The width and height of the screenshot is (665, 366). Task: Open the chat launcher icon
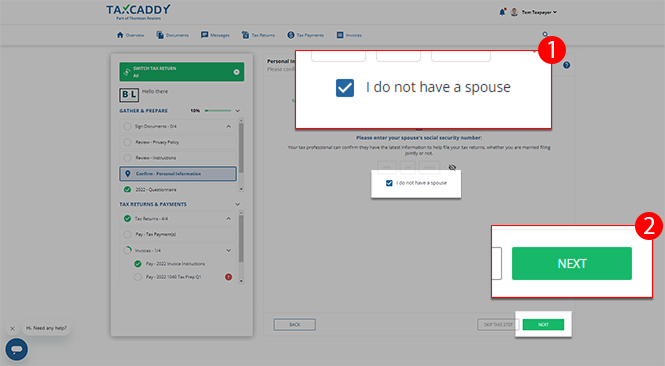coord(17,349)
